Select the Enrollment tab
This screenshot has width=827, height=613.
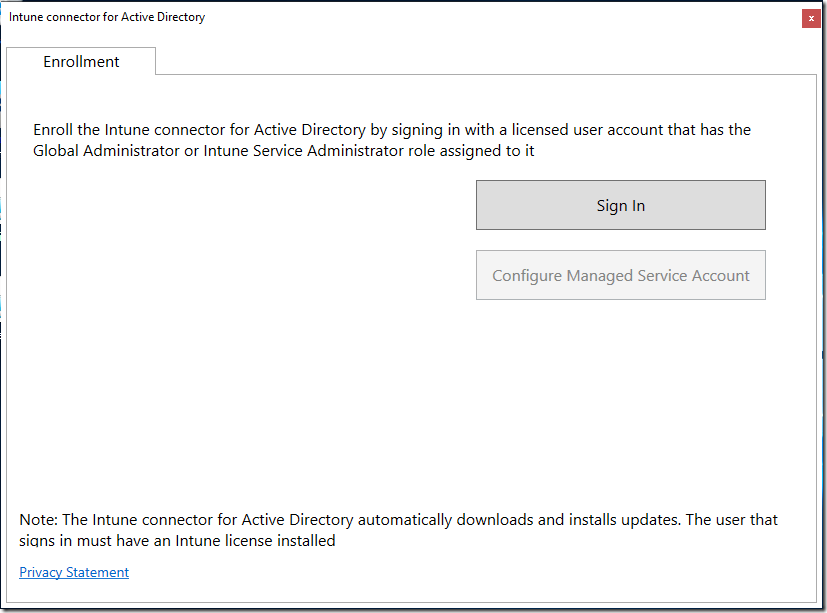81,62
